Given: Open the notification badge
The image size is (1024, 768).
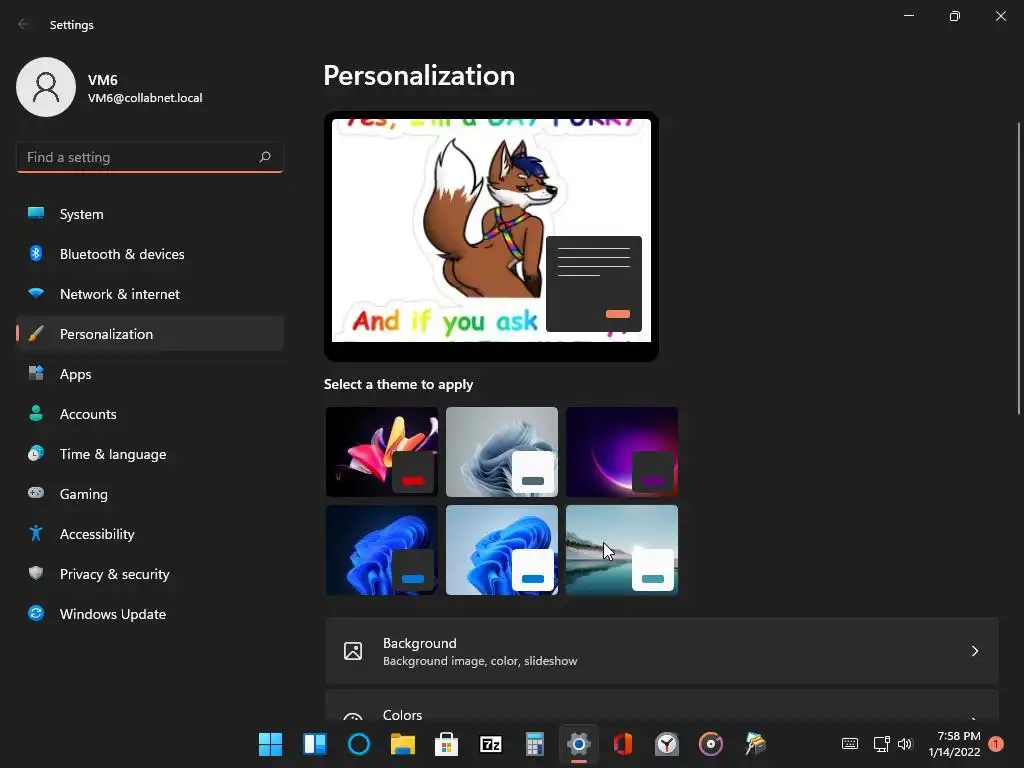Looking at the screenshot, I should [996, 744].
